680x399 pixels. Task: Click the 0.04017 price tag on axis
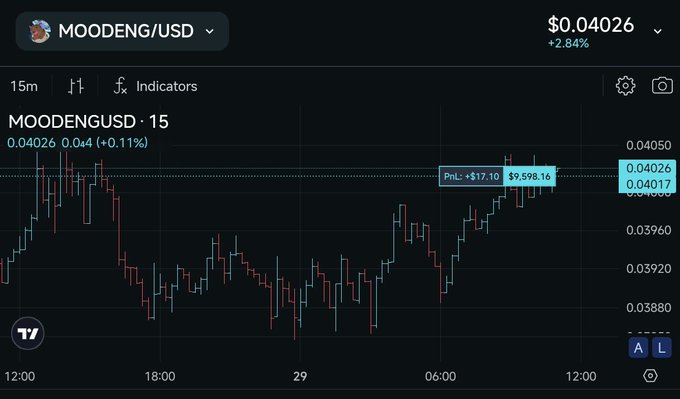(x=648, y=184)
